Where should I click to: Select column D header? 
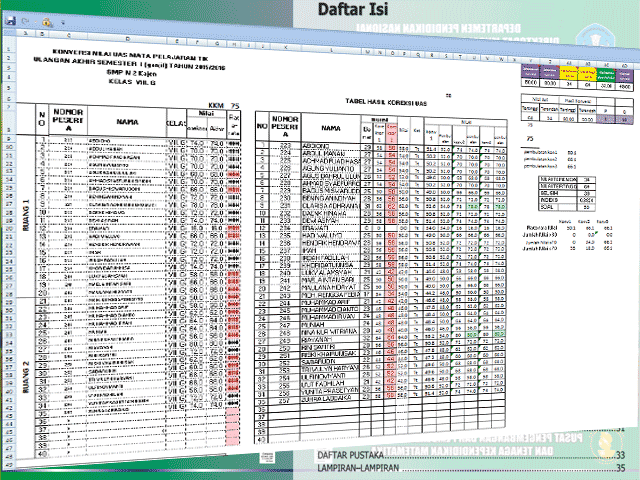128,39
